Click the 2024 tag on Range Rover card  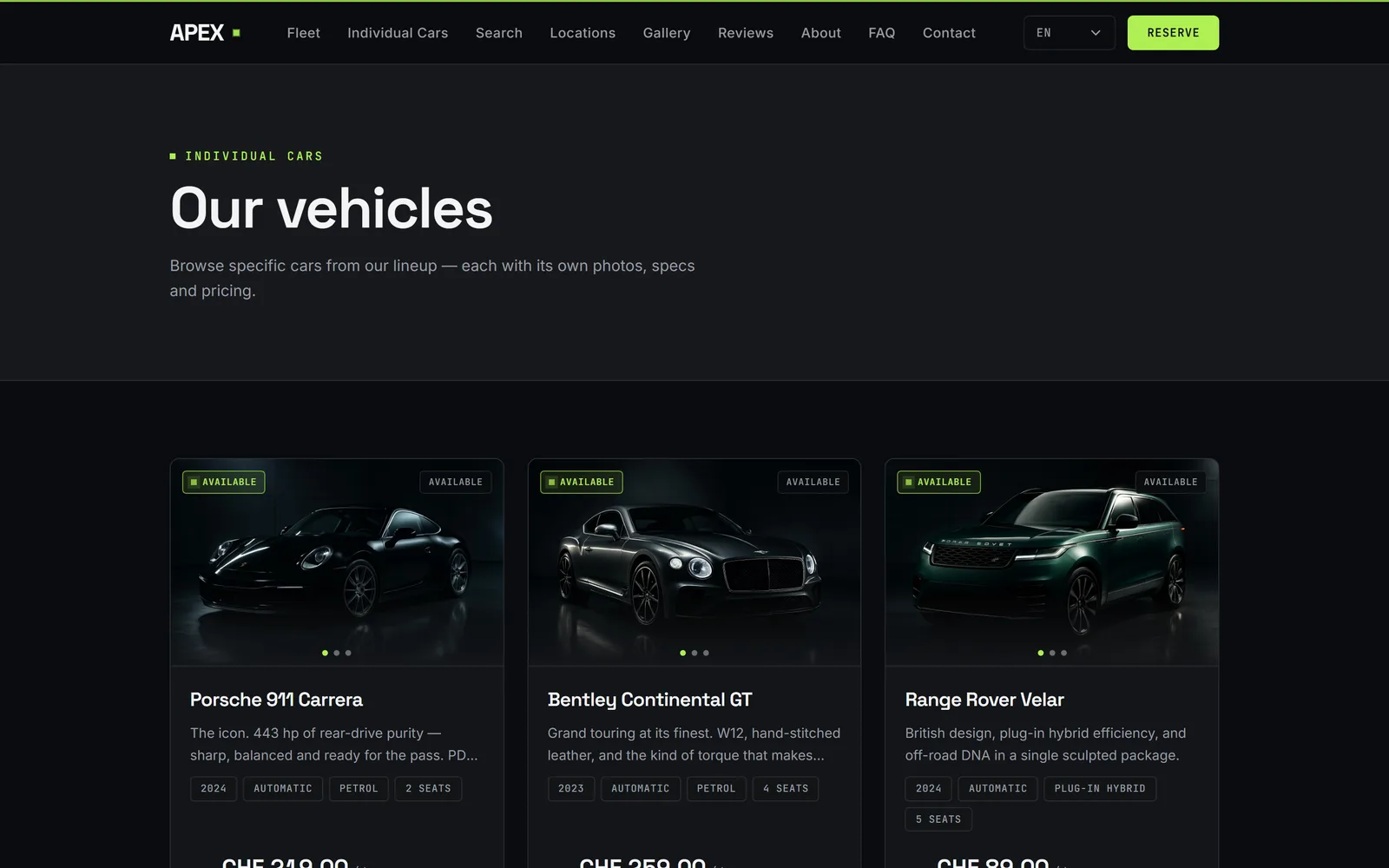pyautogui.click(x=929, y=788)
